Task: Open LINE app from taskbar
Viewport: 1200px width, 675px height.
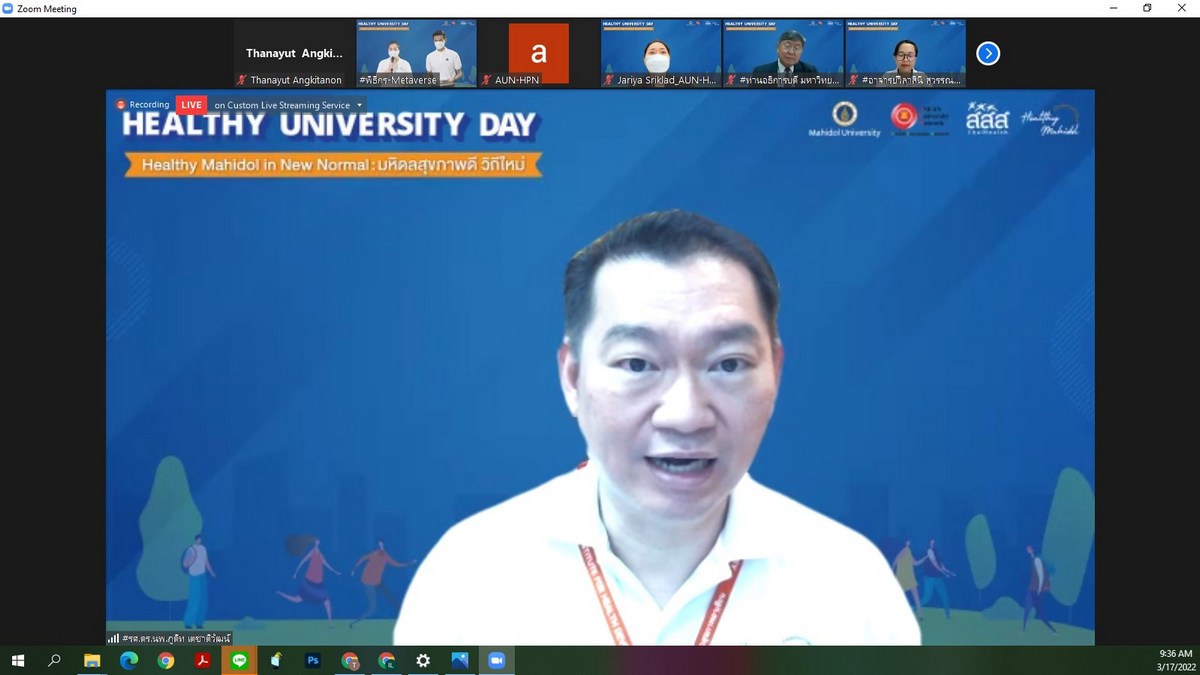Action: tap(239, 661)
